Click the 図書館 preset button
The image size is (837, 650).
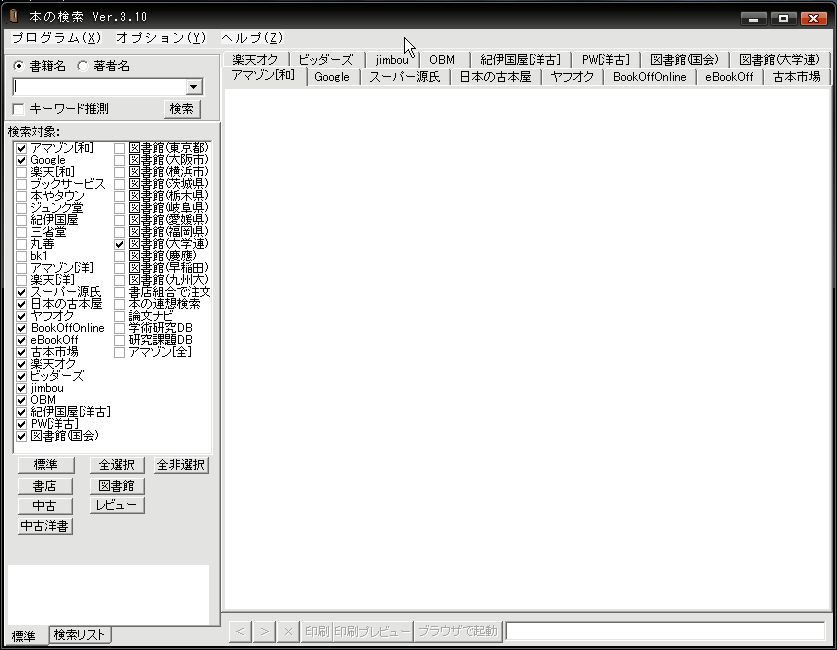click(x=117, y=486)
